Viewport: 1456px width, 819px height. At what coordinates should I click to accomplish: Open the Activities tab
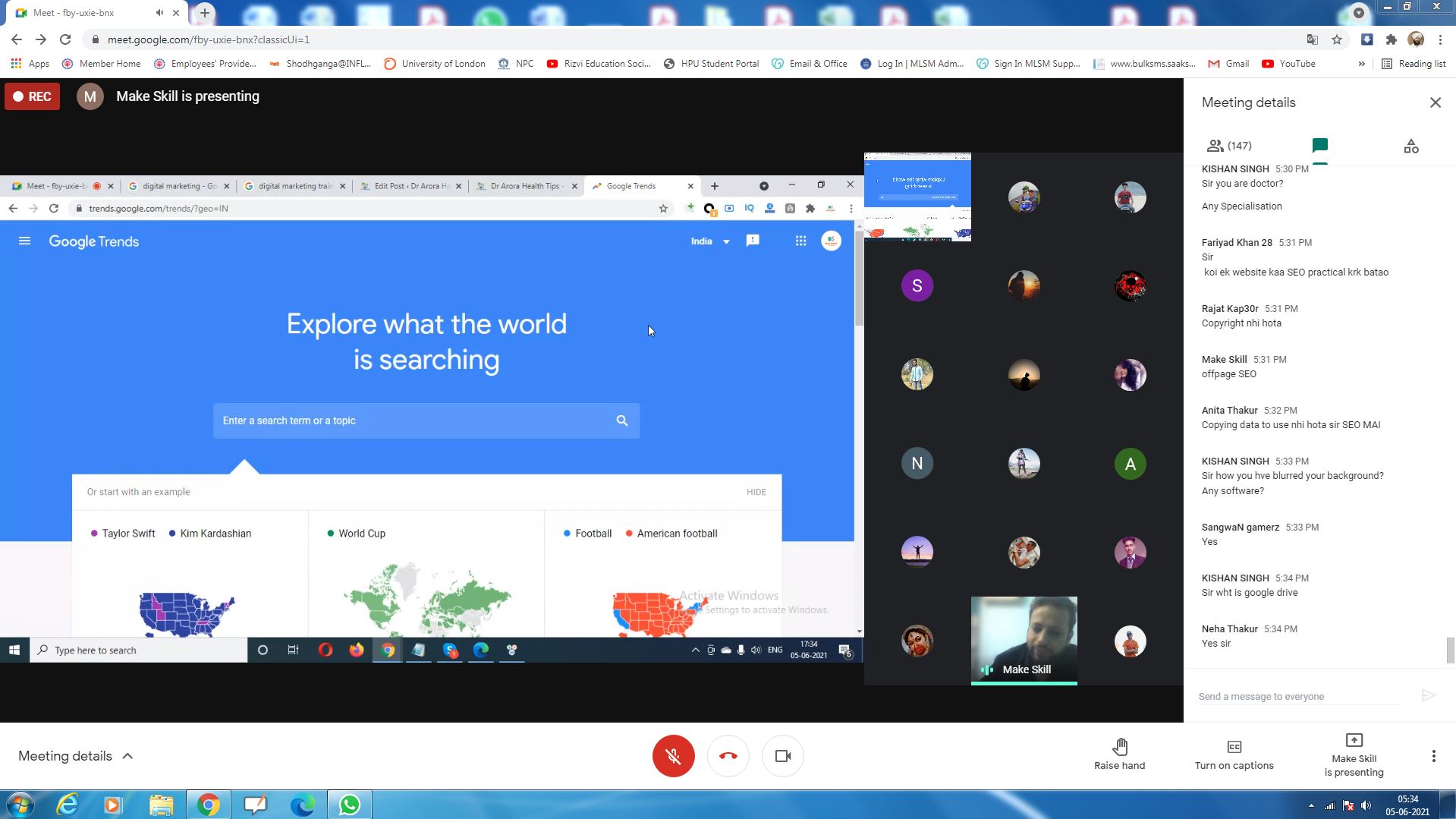(1410, 146)
